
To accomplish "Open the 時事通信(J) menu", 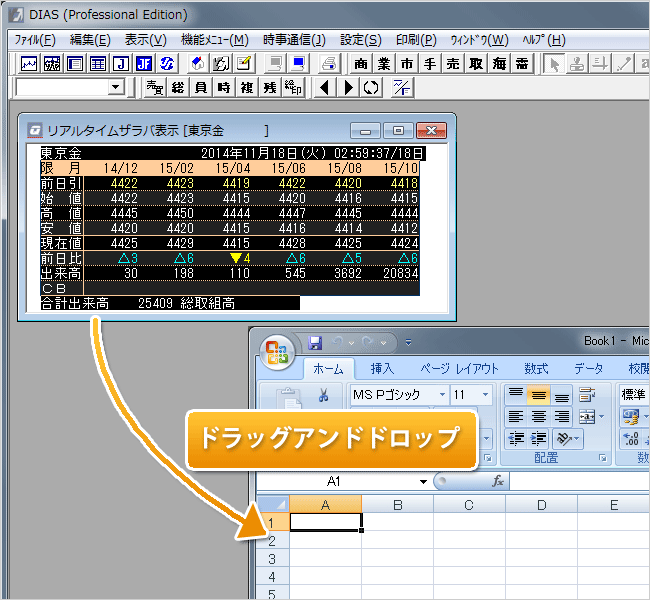I will [294, 40].
